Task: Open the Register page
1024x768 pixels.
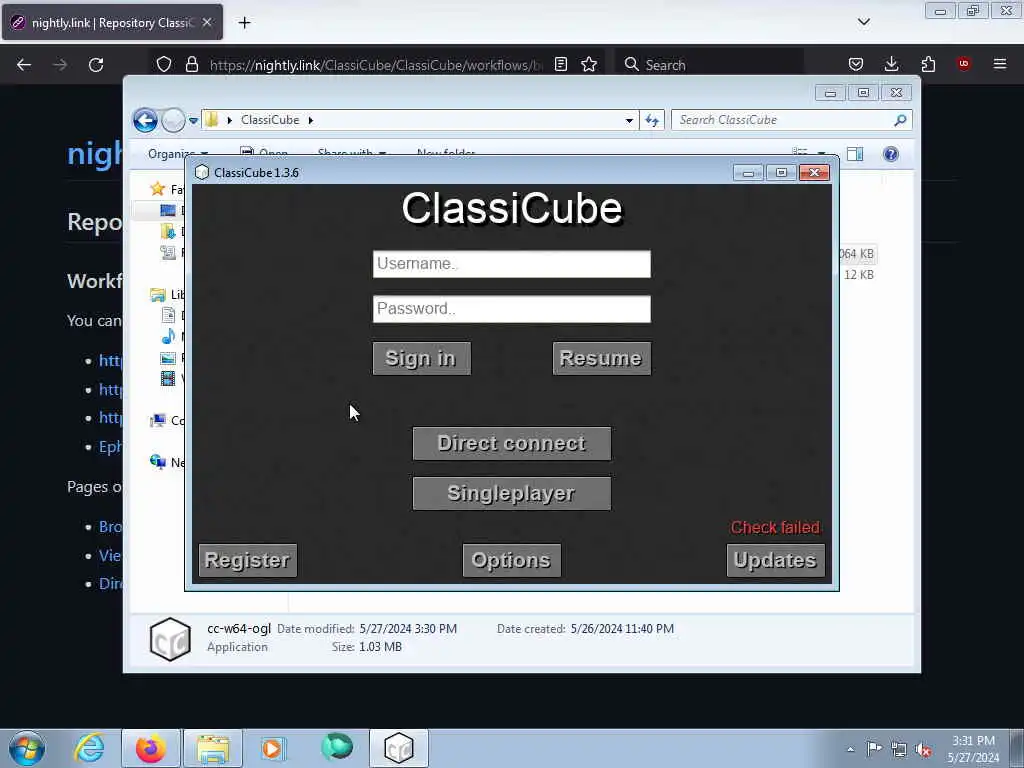Action: coord(248,560)
